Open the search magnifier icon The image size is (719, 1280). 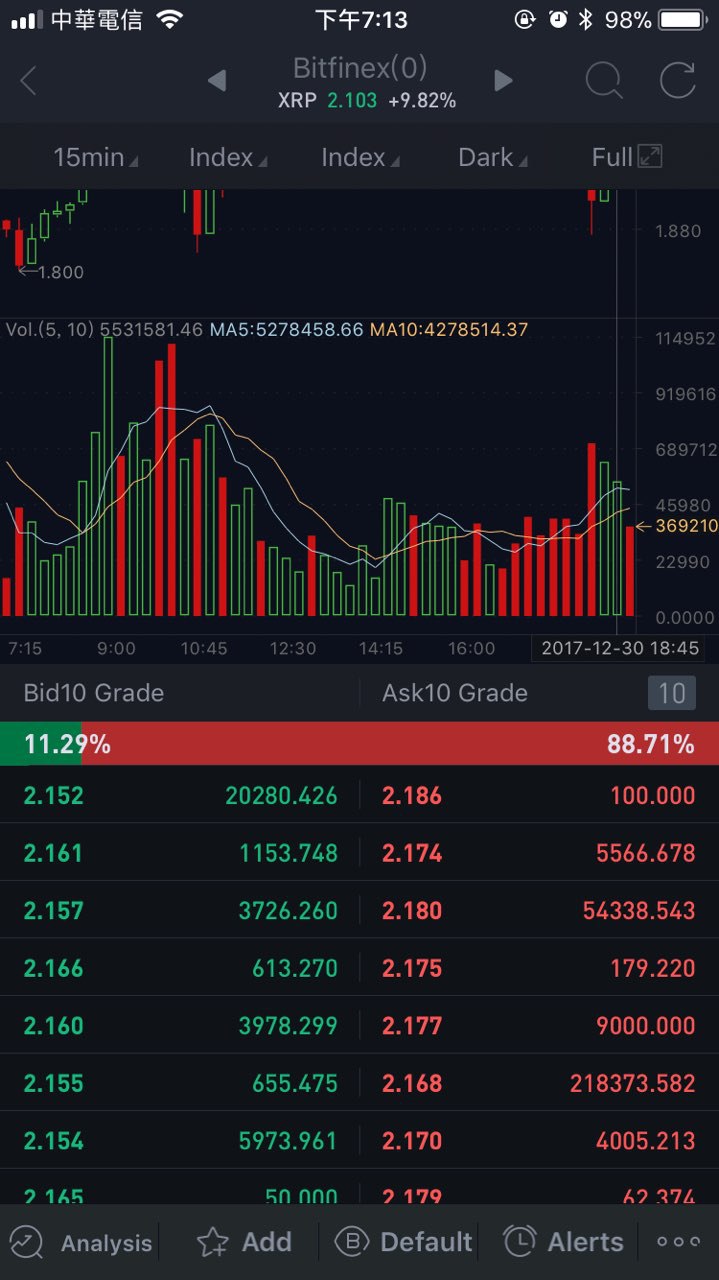tap(604, 81)
